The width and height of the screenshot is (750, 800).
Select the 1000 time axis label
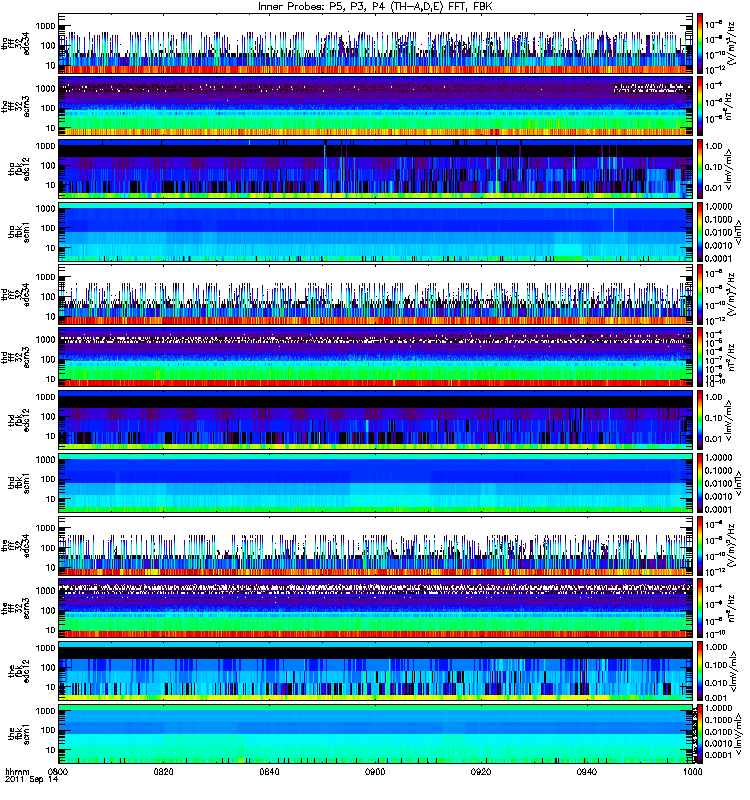click(692, 771)
